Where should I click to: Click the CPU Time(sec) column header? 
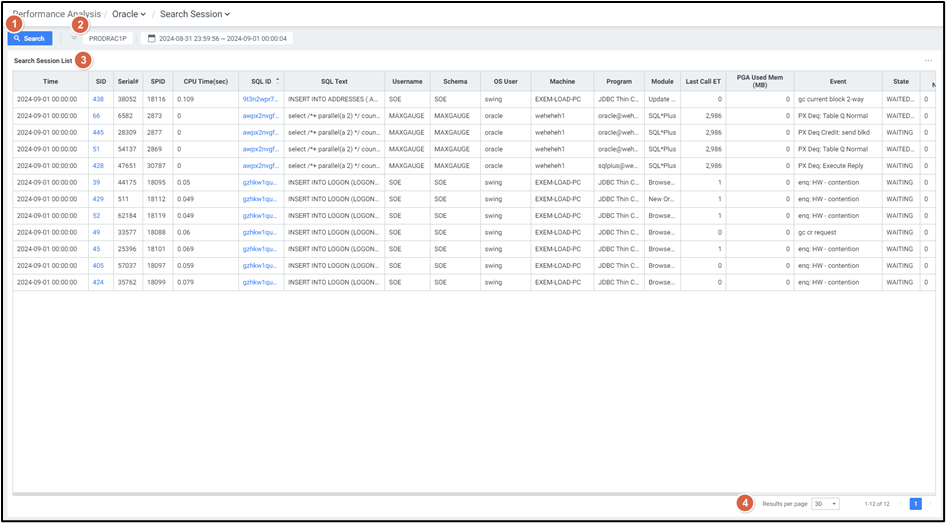click(206, 81)
